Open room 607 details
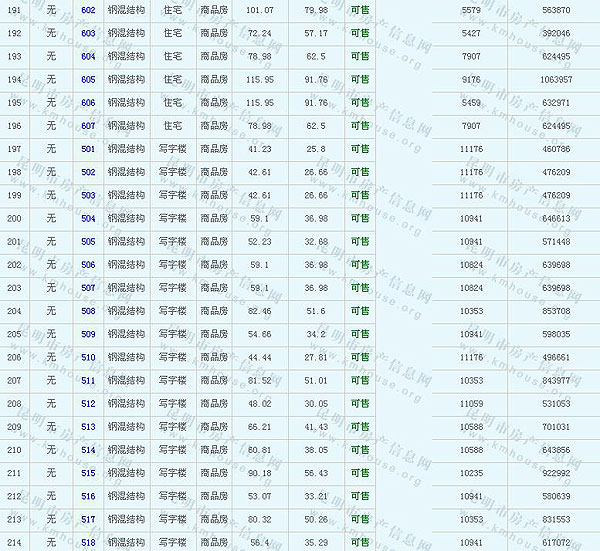 tap(88, 126)
